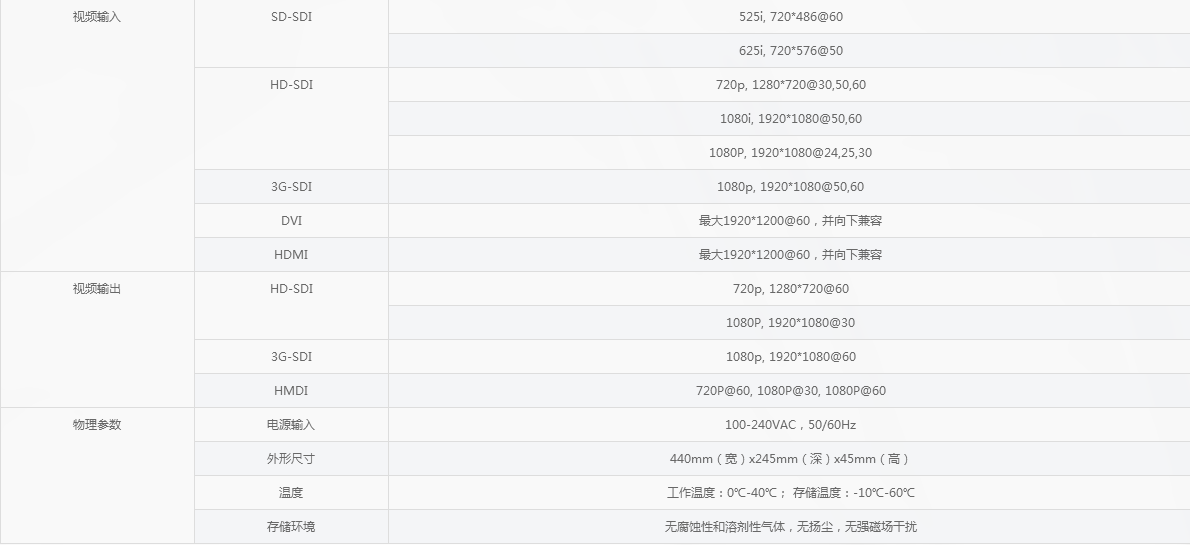The width and height of the screenshot is (1190, 545).
Task: Select the DVI label cell
Action: [x=291, y=221]
